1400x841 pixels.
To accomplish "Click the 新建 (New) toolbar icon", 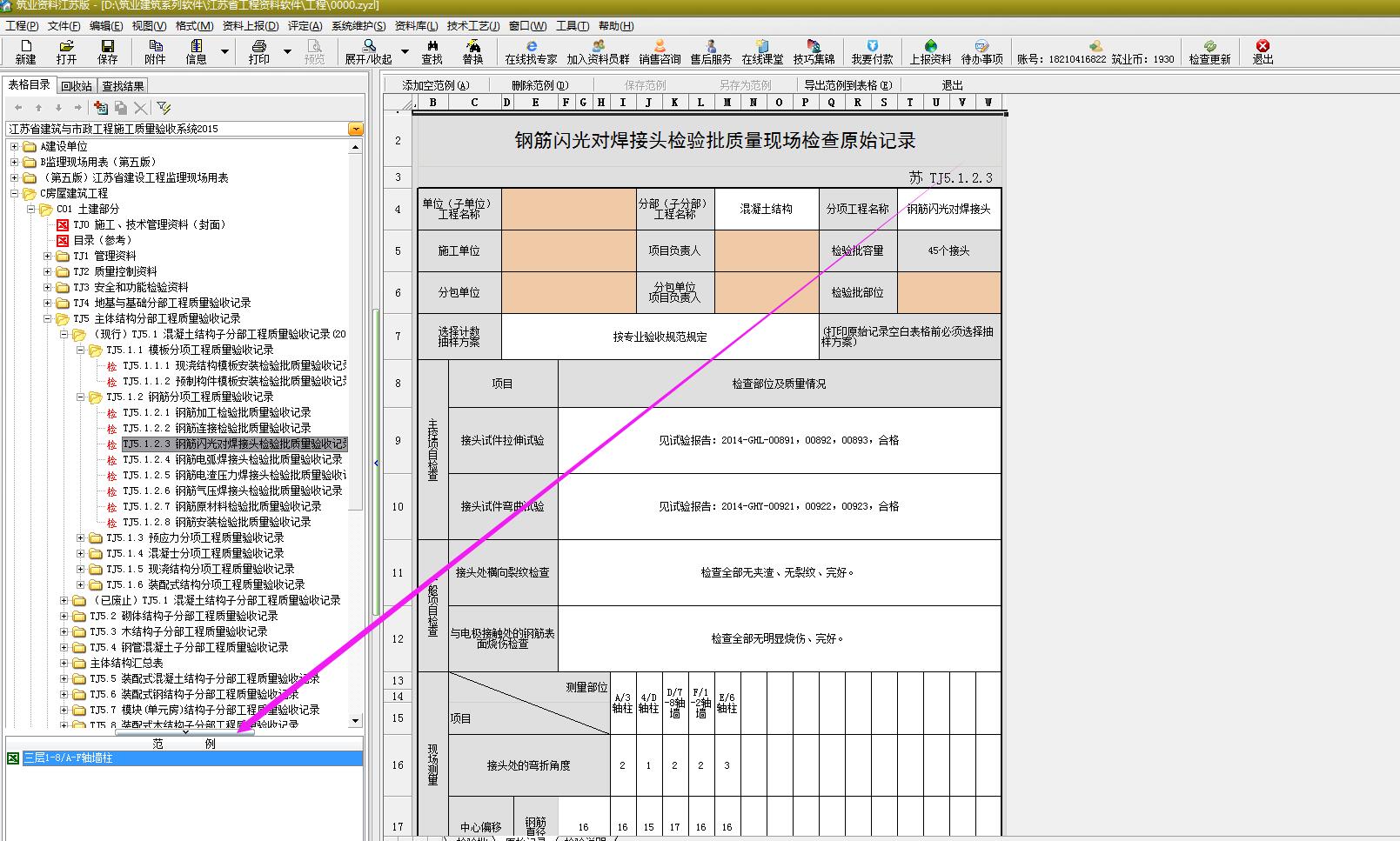I will click(25, 51).
